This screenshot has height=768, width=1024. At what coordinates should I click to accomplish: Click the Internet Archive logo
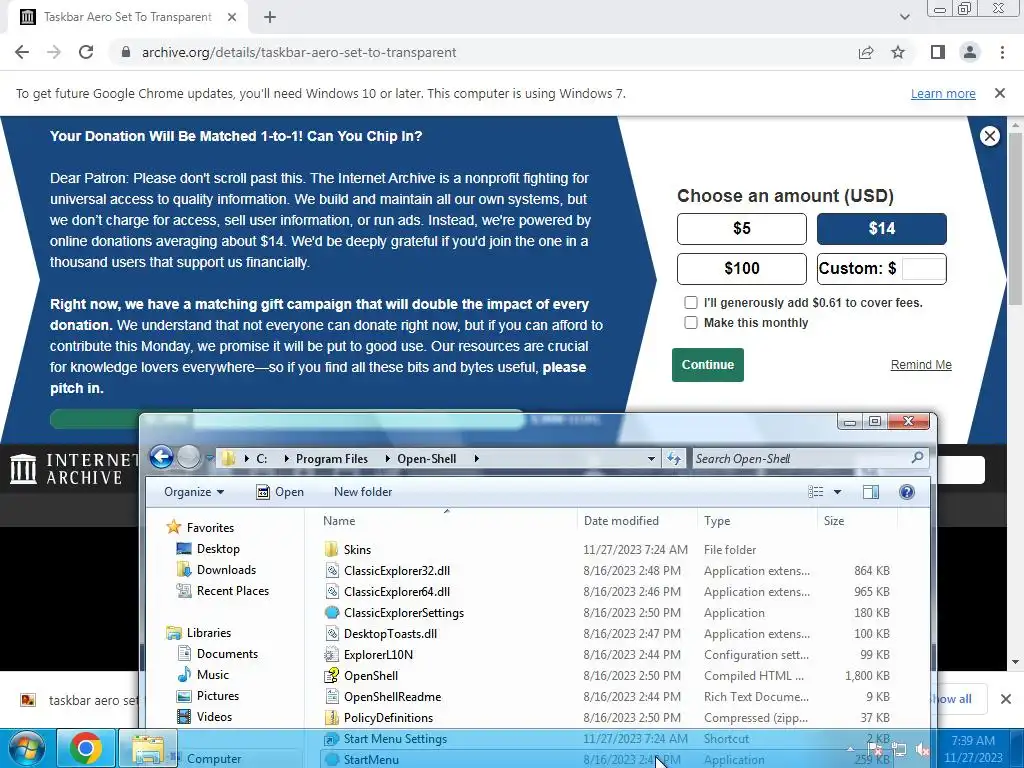[x=74, y=469]
